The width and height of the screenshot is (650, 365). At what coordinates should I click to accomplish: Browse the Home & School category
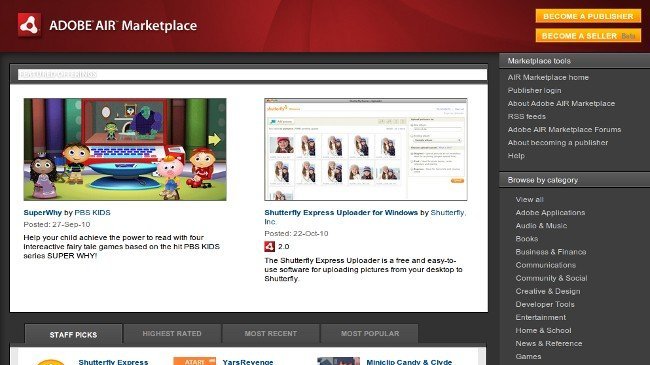pyautogui.click(x=543, y=331)
